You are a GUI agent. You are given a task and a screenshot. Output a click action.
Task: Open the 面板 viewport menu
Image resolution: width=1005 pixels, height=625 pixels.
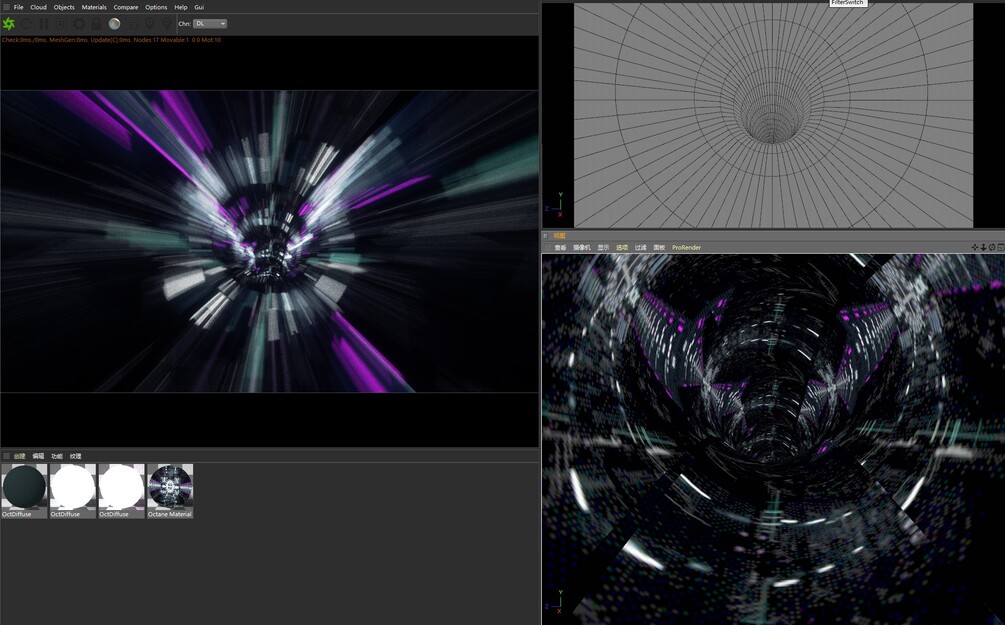pyautogui.click(x=660, y=247)
